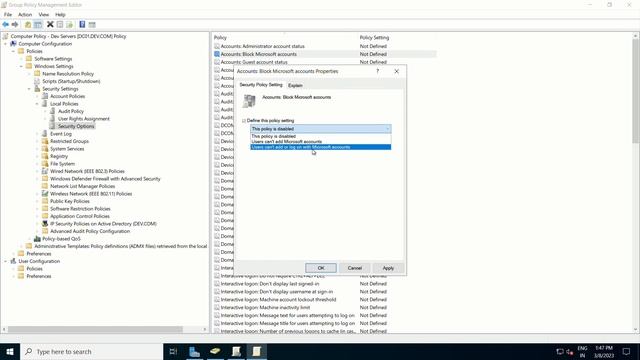Click the question mark help in Properties dialog

[x=378, y=71]
